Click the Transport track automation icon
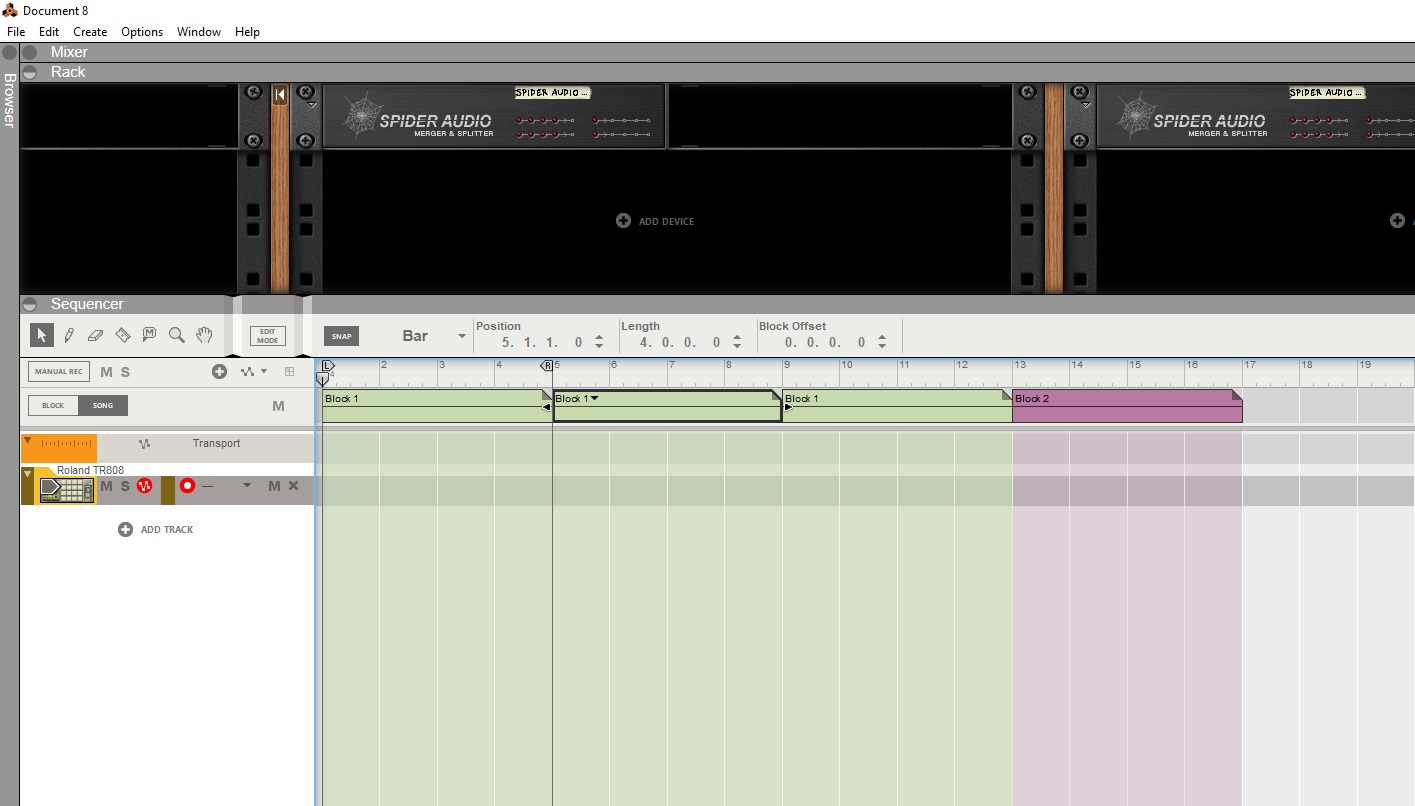This screenshot has width=1415, height=806. [x=144, y=444]
